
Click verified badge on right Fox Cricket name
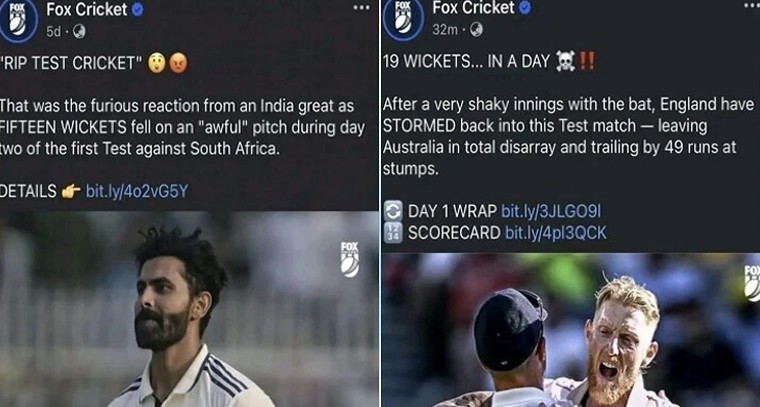[x=525, y=8]
